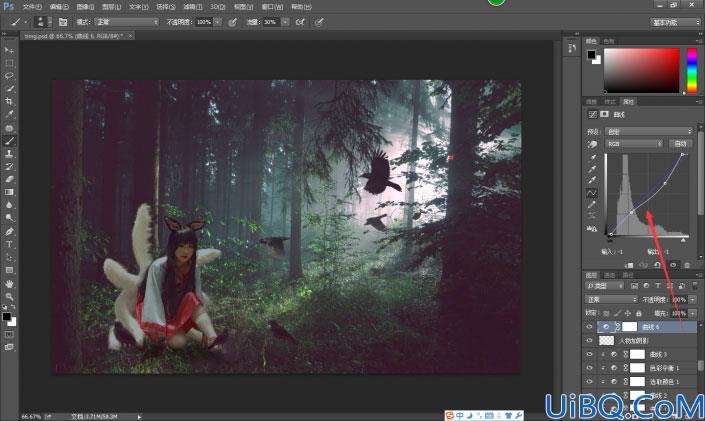Screen dimensions: 705x421
Task: Select the Brush tool in the toolbox
Action: (x=9, y=141)
